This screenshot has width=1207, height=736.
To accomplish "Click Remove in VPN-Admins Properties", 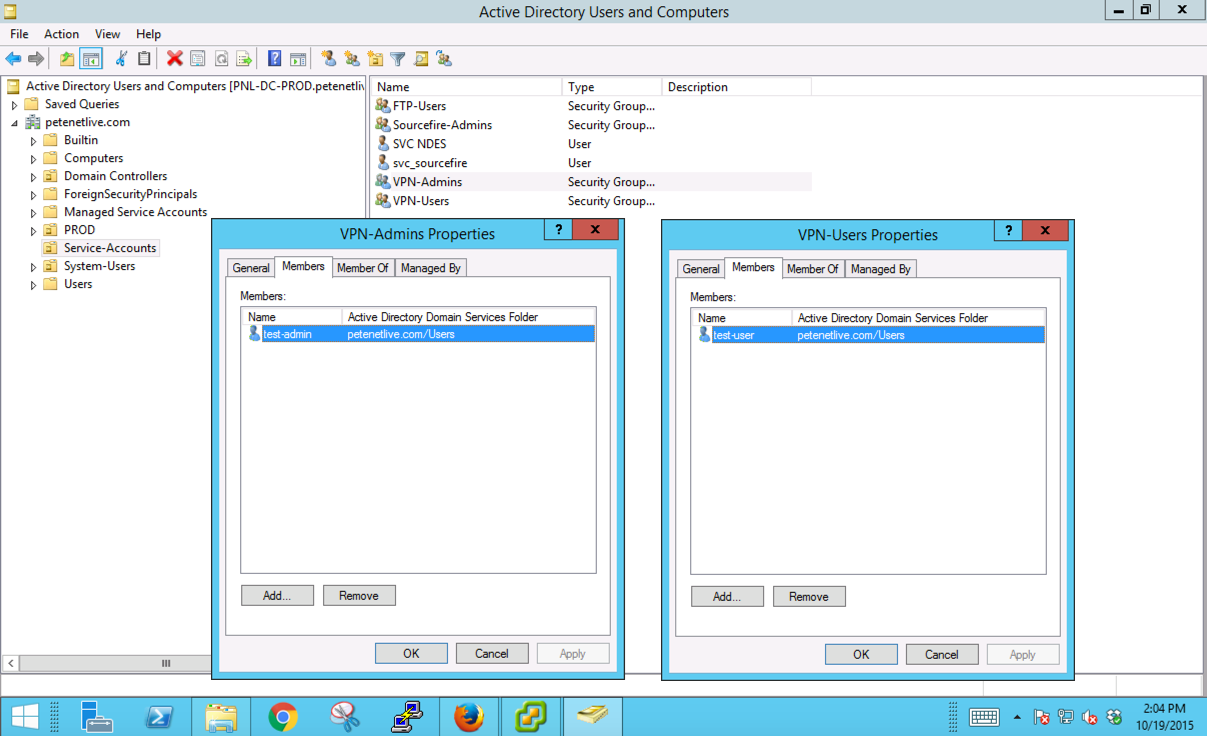I will point(359,595).
